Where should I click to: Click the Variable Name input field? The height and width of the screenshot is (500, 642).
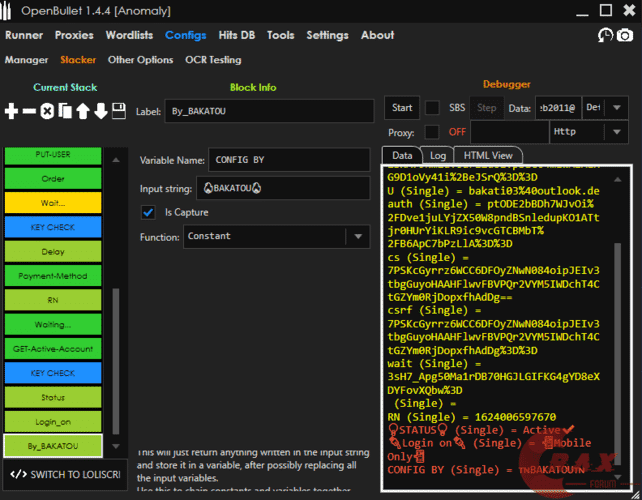tap(288, 160)
